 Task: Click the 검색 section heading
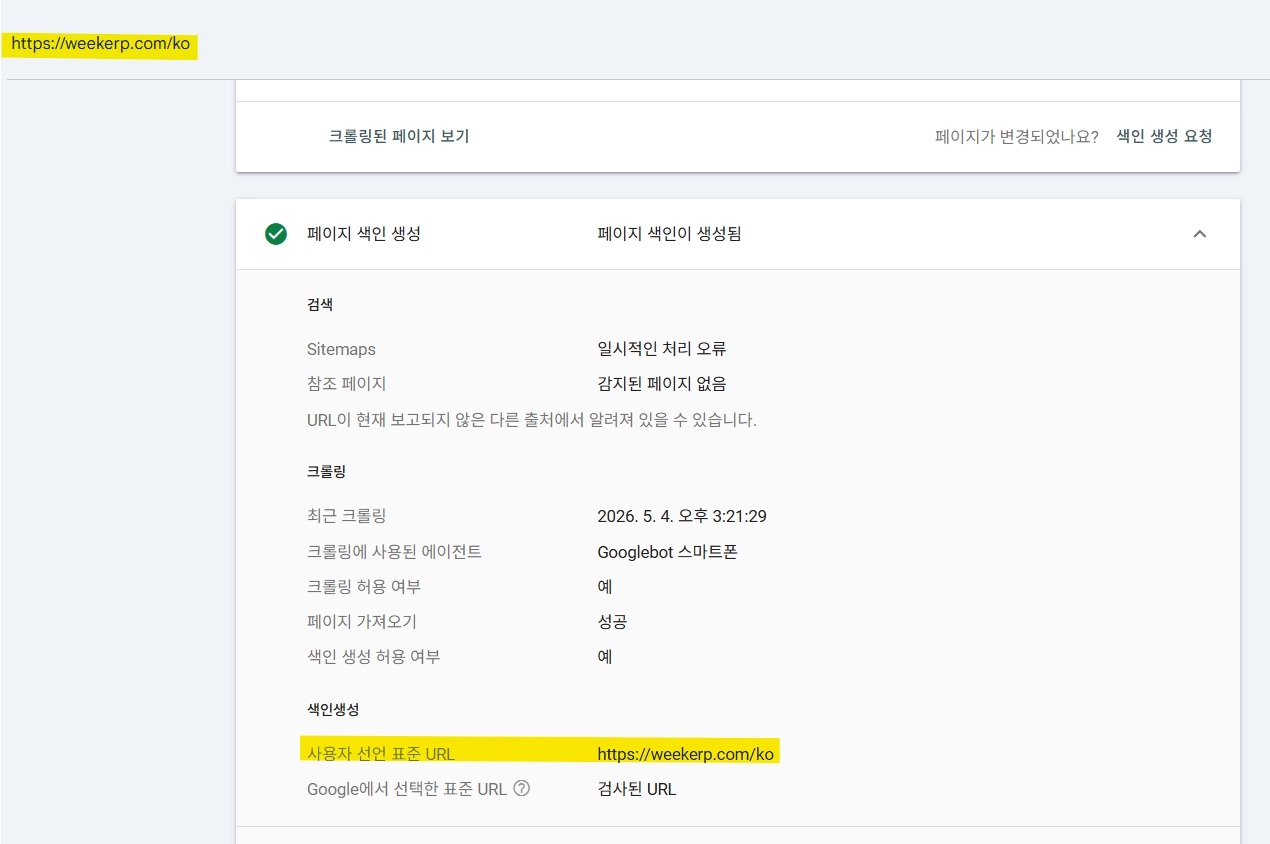tap(320, 304)
